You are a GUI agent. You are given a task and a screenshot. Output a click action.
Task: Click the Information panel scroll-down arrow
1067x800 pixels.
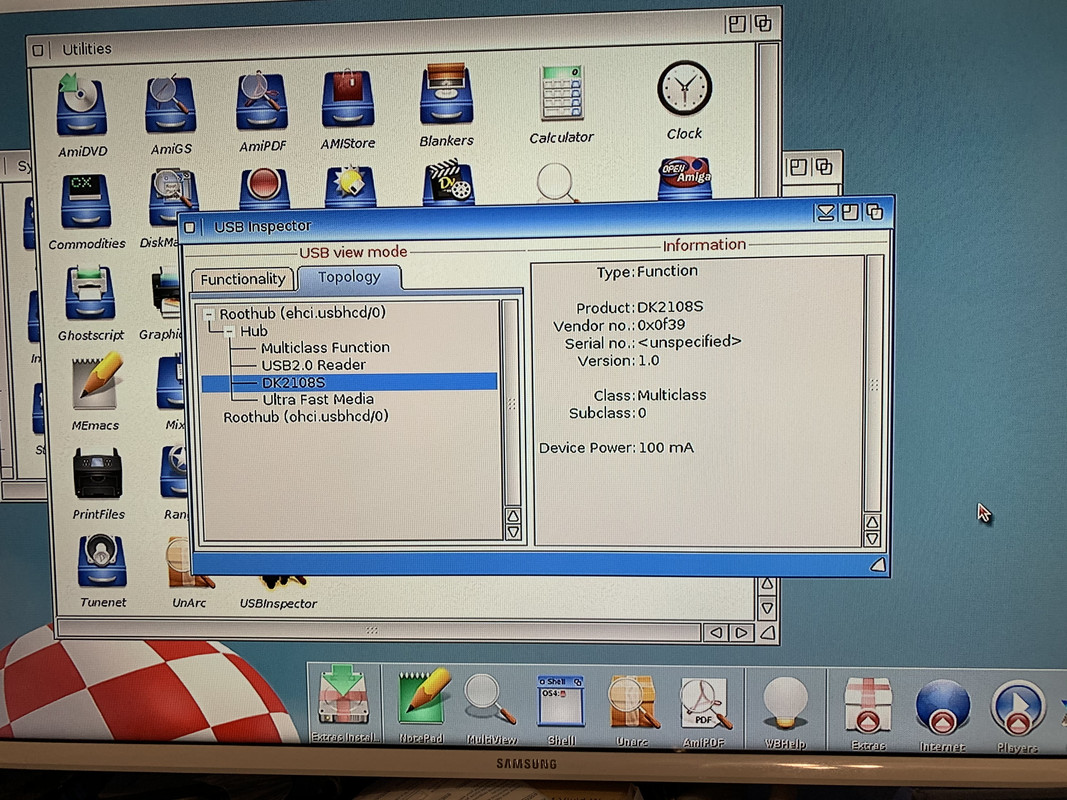[873, 539]
